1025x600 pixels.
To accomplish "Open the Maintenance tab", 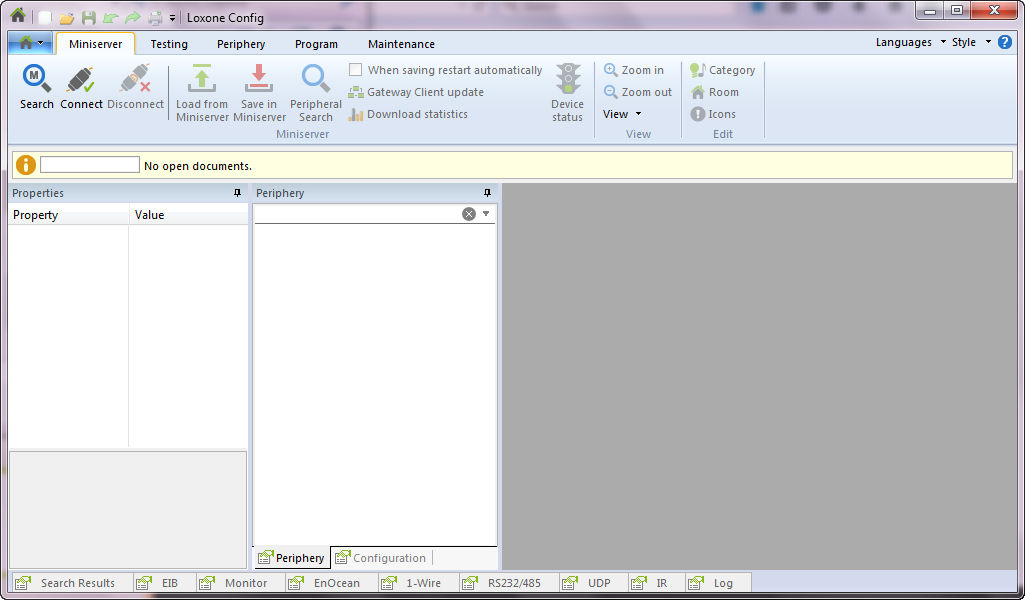I will pyautogui.click(x=400, y=44).
